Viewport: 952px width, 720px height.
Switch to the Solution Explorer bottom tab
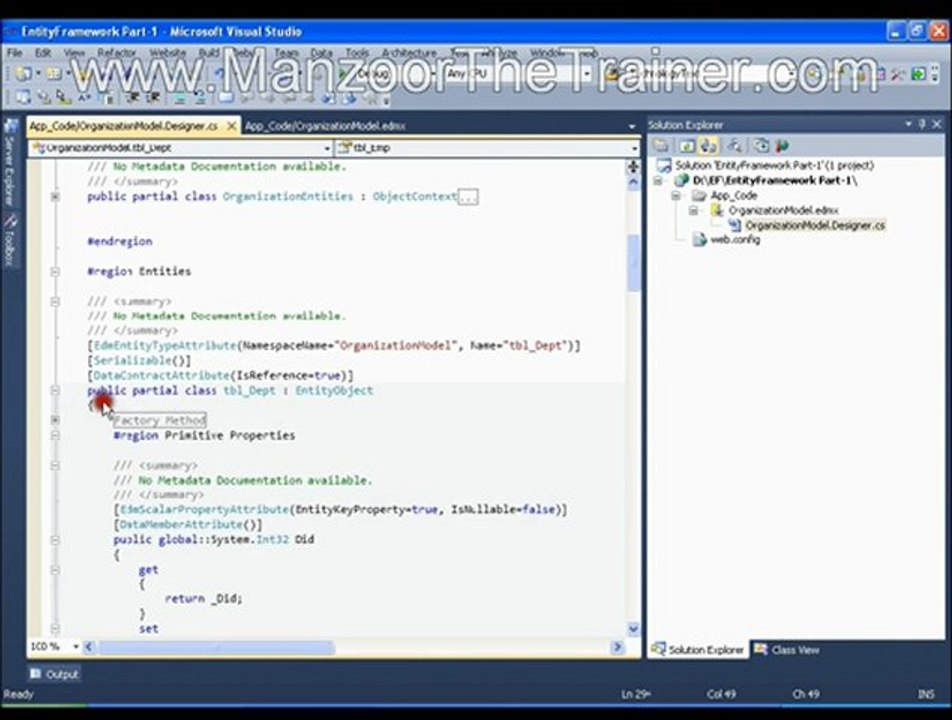point(698,650)
